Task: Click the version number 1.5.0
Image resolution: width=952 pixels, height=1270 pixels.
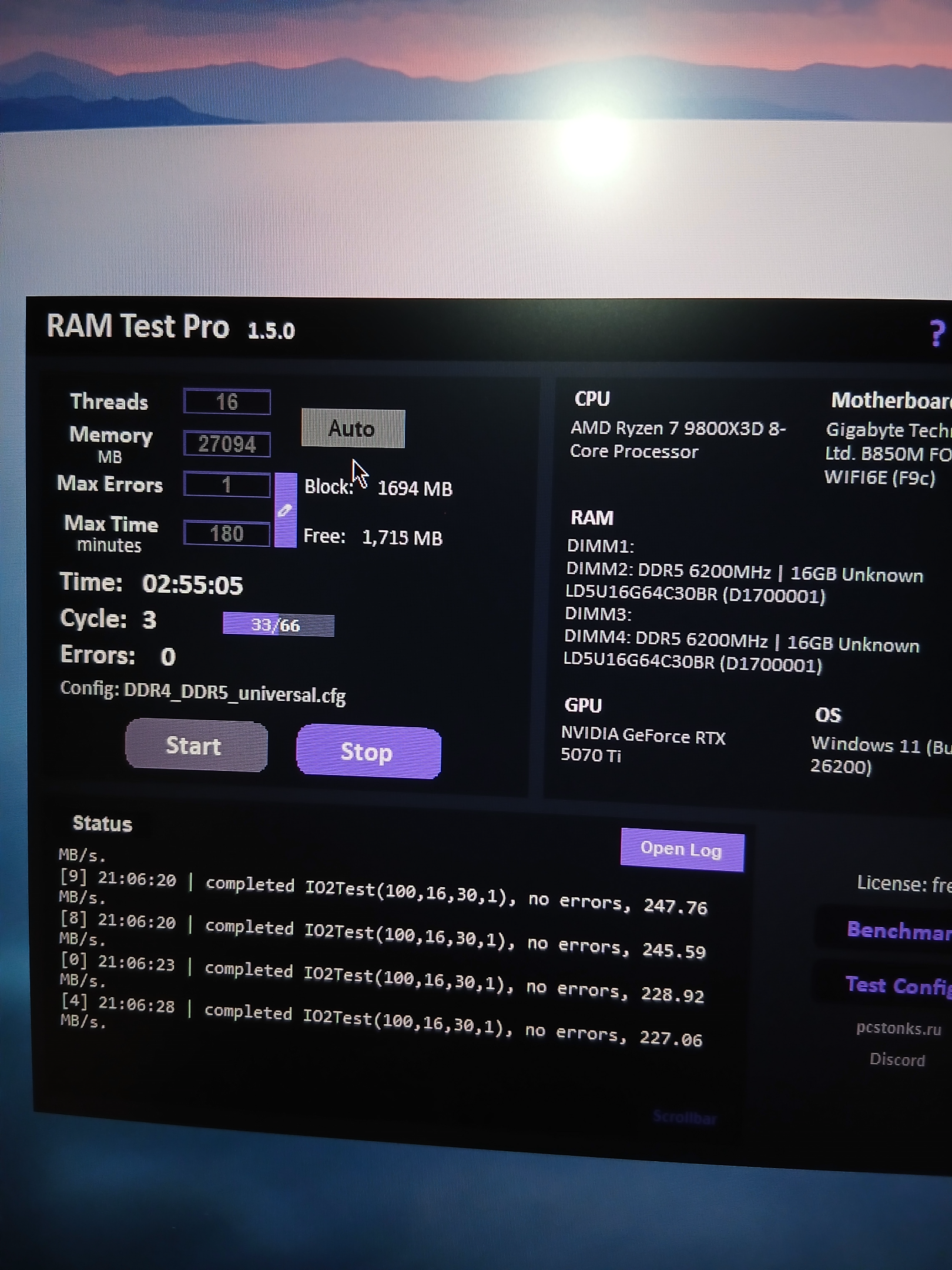Action: pos(271,330)
